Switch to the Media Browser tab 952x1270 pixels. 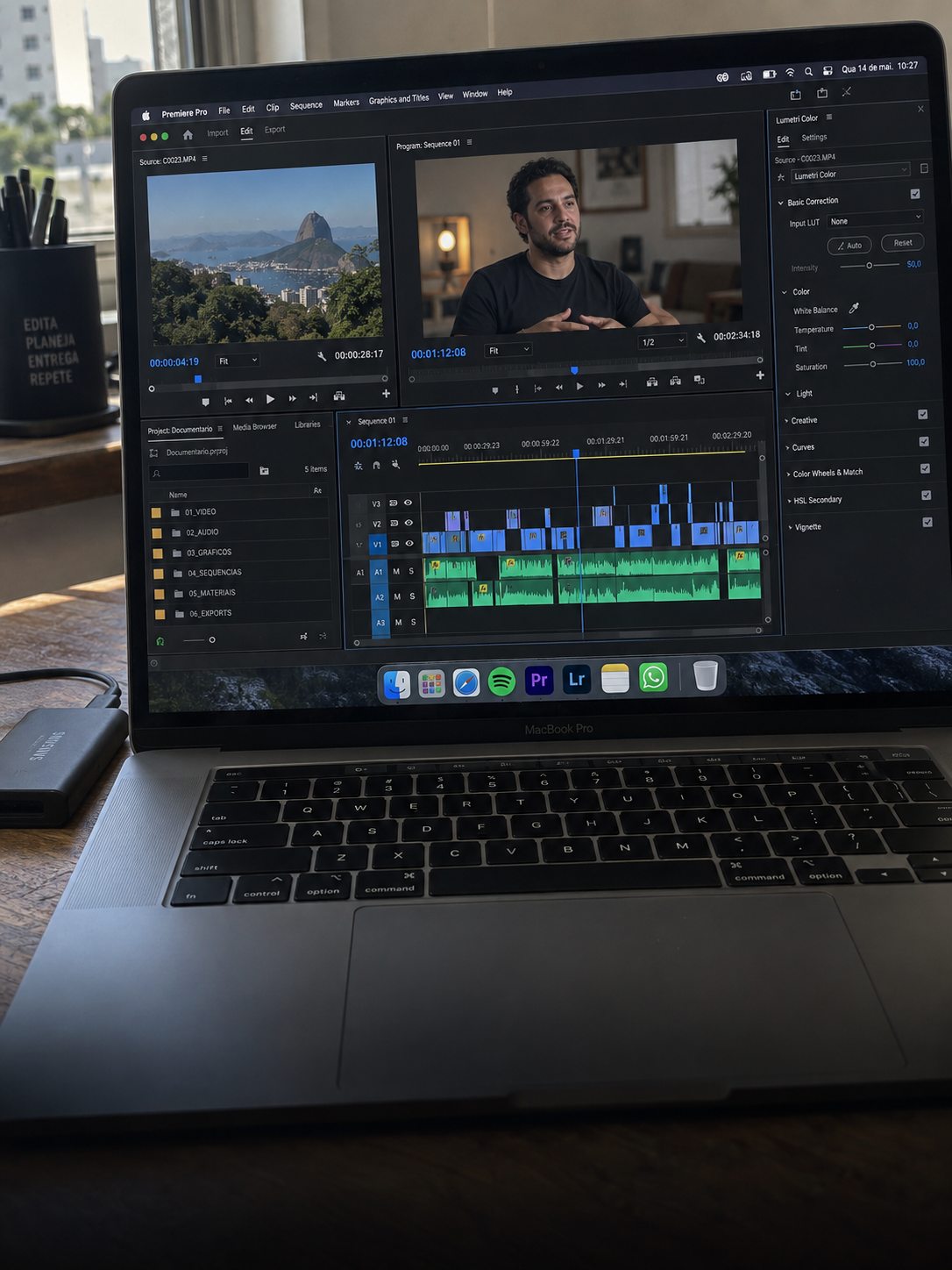(x=255, y=427)
